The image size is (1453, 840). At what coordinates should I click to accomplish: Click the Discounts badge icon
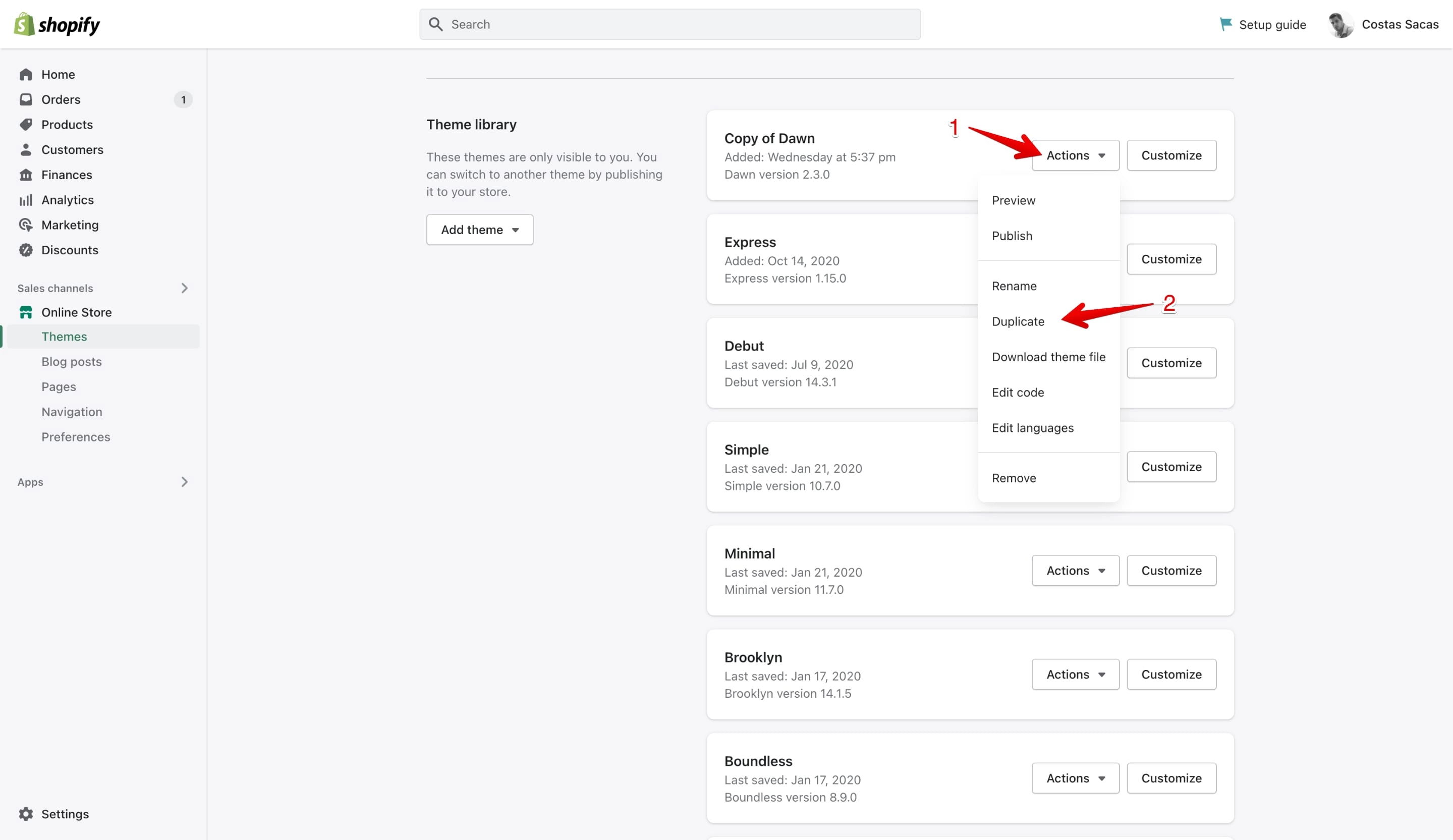[26, 250]
